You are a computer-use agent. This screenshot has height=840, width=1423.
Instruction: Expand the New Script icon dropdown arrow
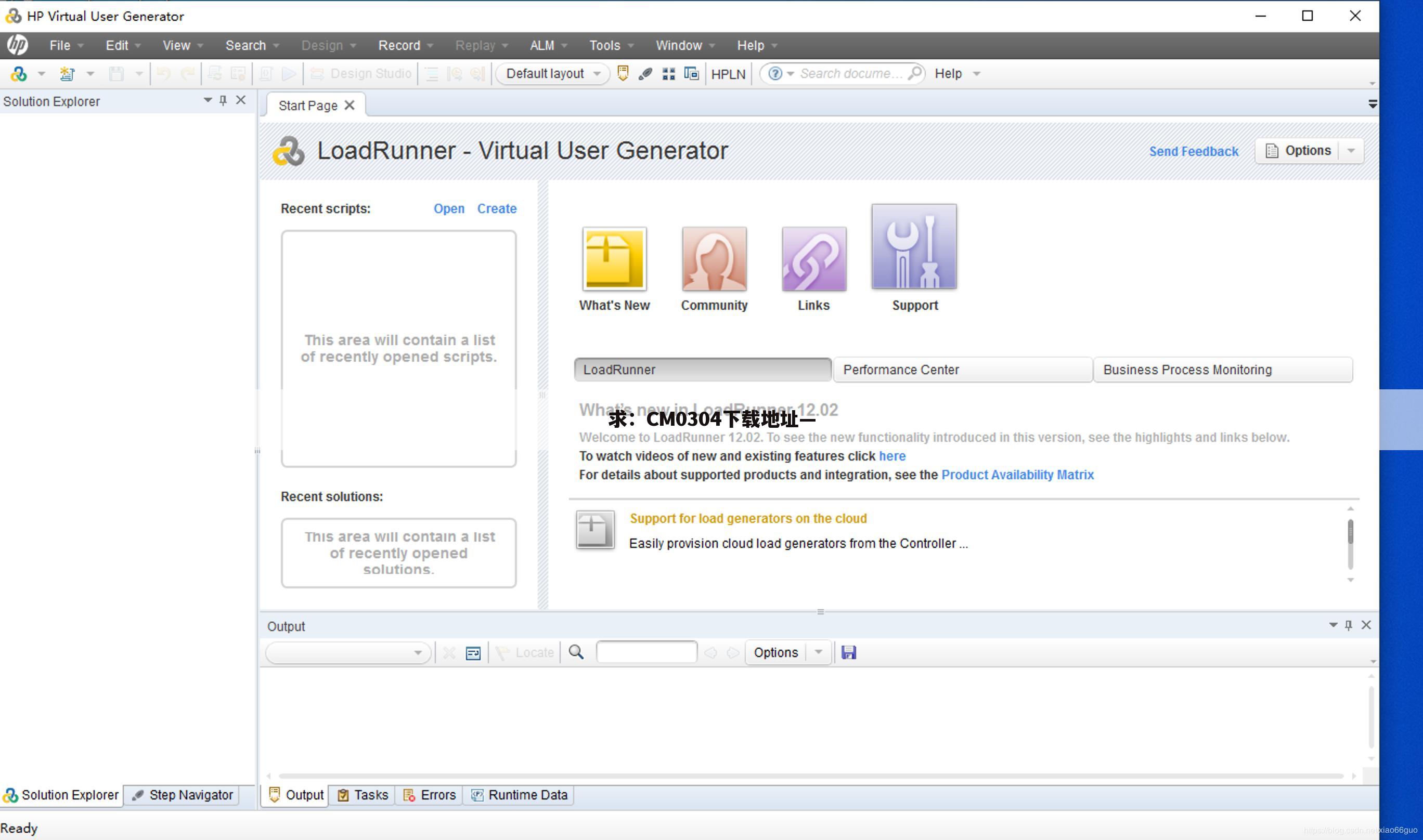pos(41,74)
